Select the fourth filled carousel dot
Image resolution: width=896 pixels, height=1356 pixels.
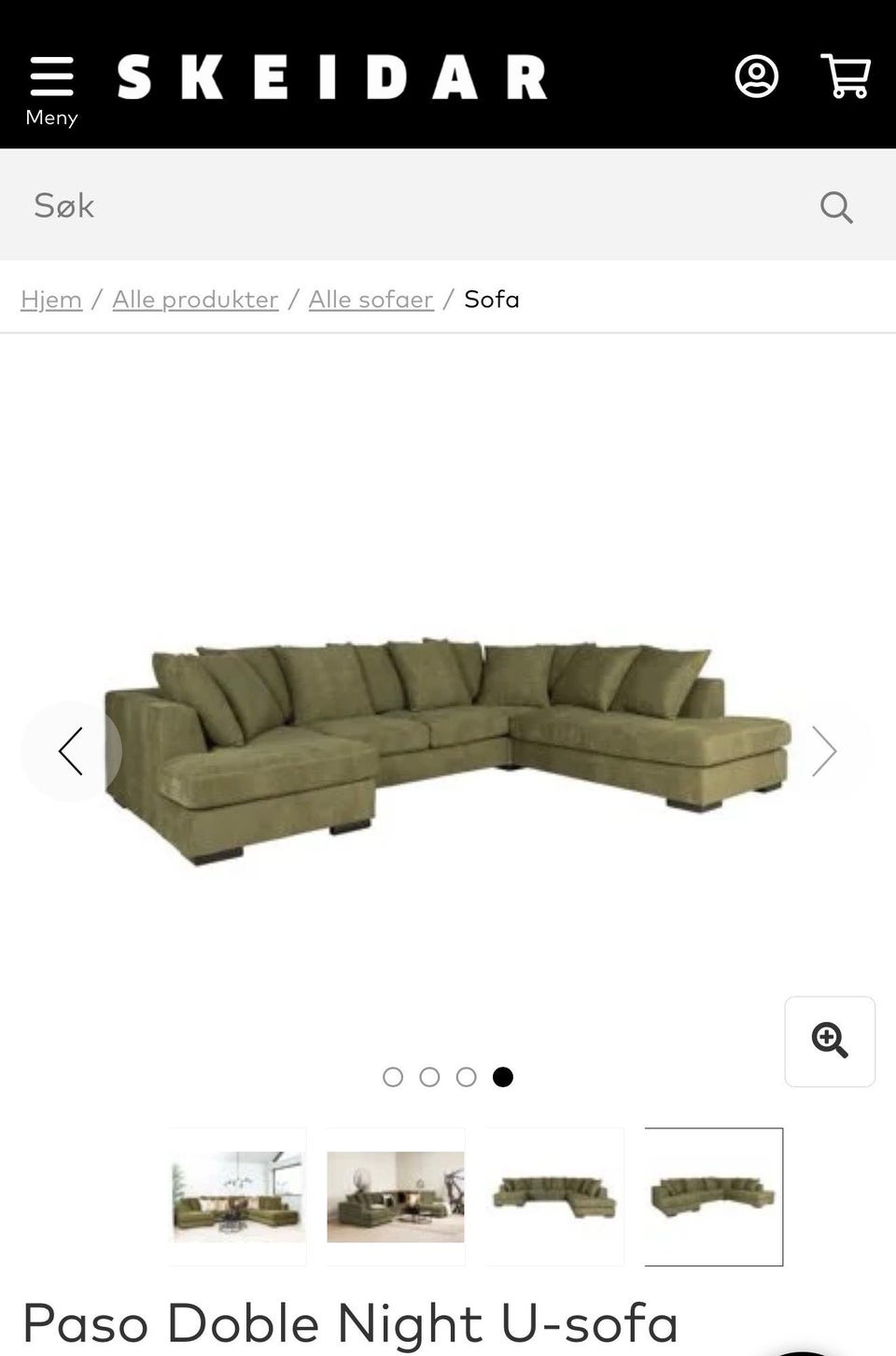(502, 1077)
